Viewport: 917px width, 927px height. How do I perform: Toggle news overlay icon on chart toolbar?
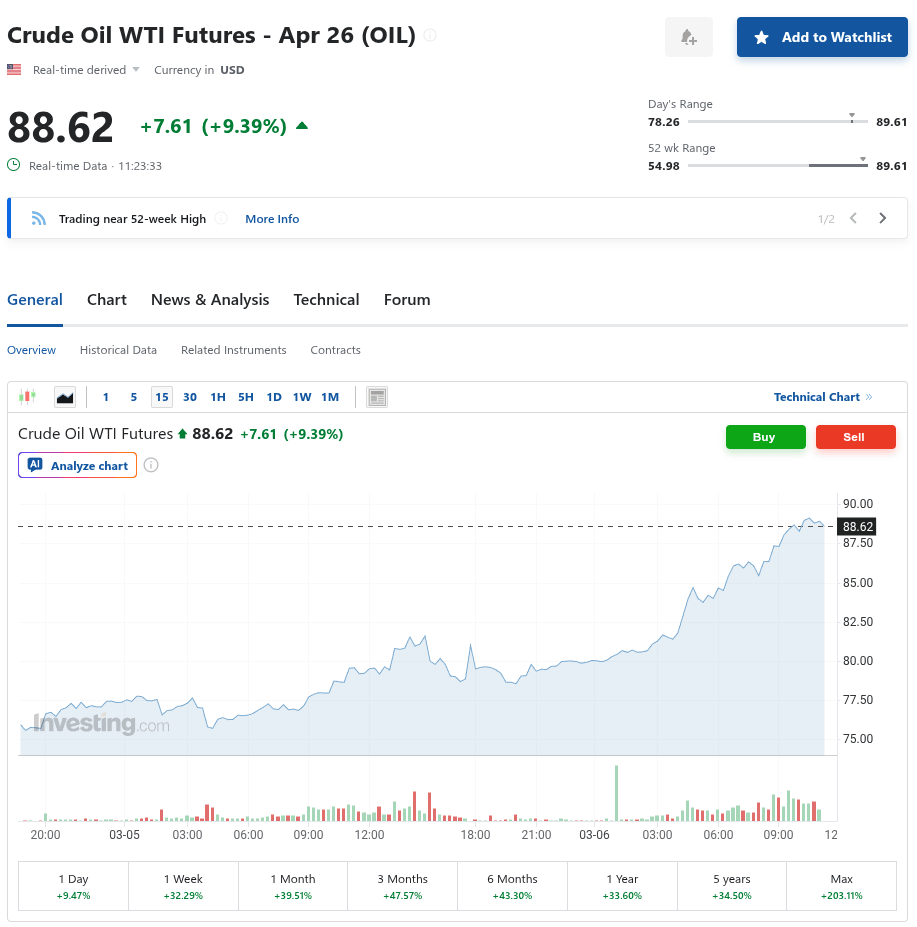tap(377, 397)
